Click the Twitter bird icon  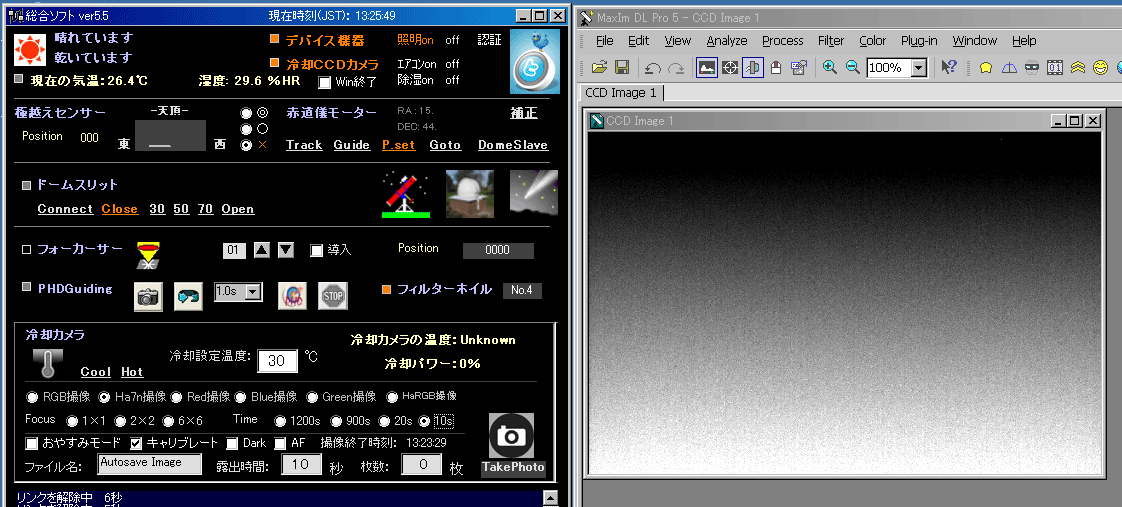(x=535, y=61)
